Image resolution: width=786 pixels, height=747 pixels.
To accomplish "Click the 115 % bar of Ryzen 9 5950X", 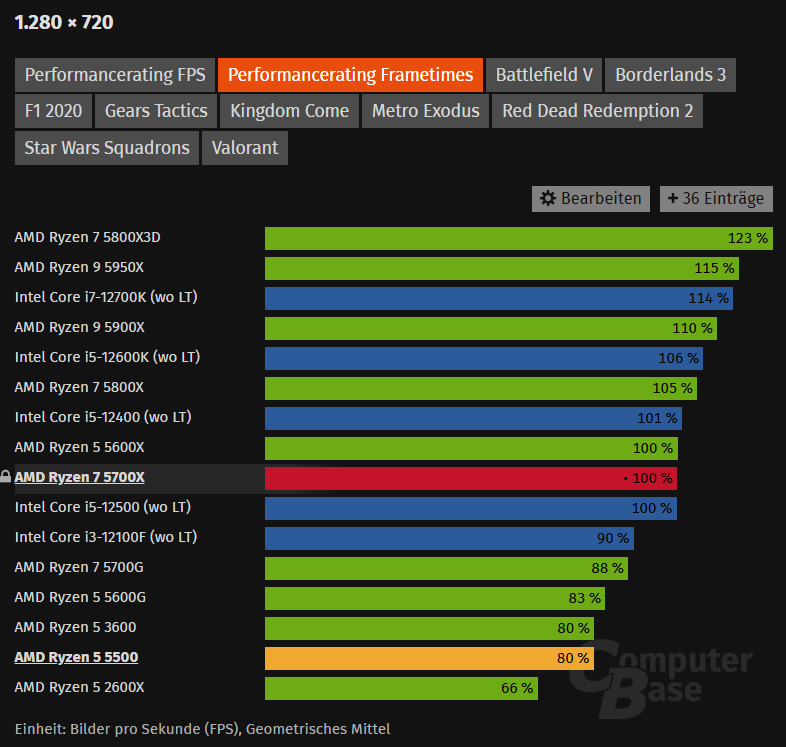I will (x=502, y=268).
